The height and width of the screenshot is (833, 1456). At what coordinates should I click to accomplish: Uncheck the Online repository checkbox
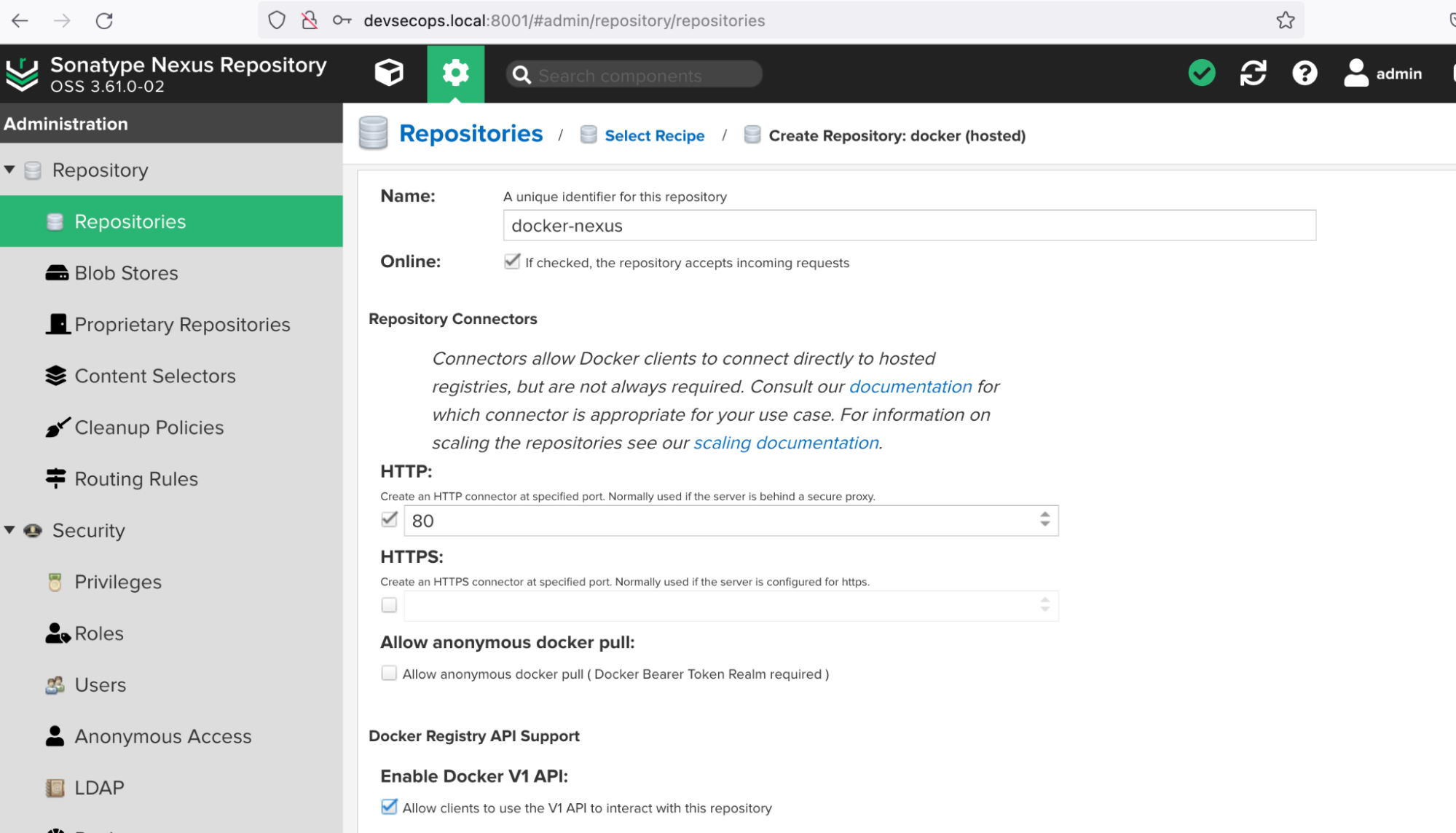[512, 261]
